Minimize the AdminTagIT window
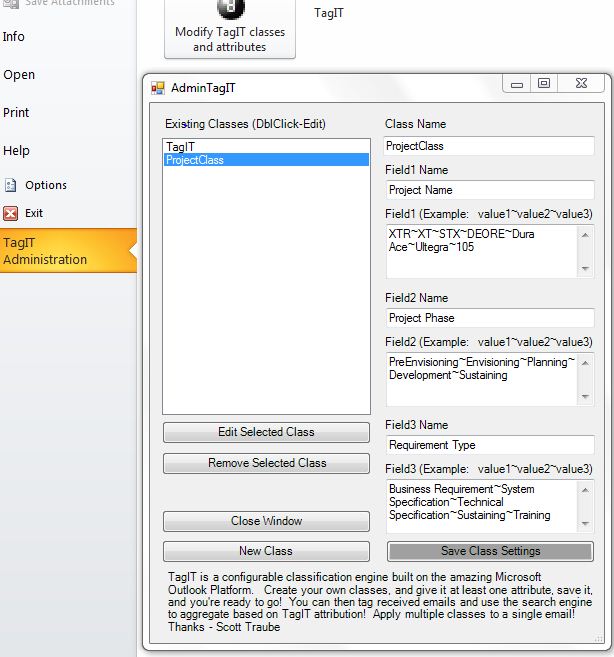 [517, 83]
